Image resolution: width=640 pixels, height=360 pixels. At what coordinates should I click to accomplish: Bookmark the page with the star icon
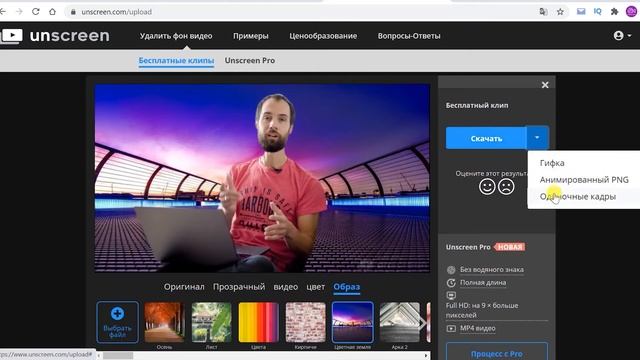point(560,12)
